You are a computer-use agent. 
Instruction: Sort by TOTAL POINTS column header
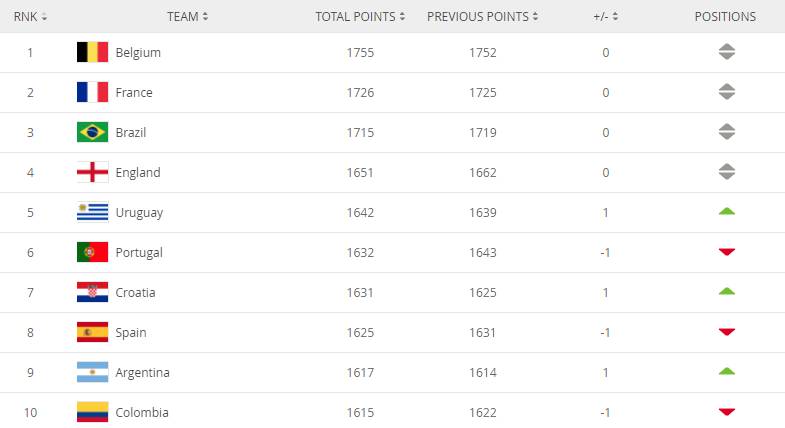click(x=360, y=17)
